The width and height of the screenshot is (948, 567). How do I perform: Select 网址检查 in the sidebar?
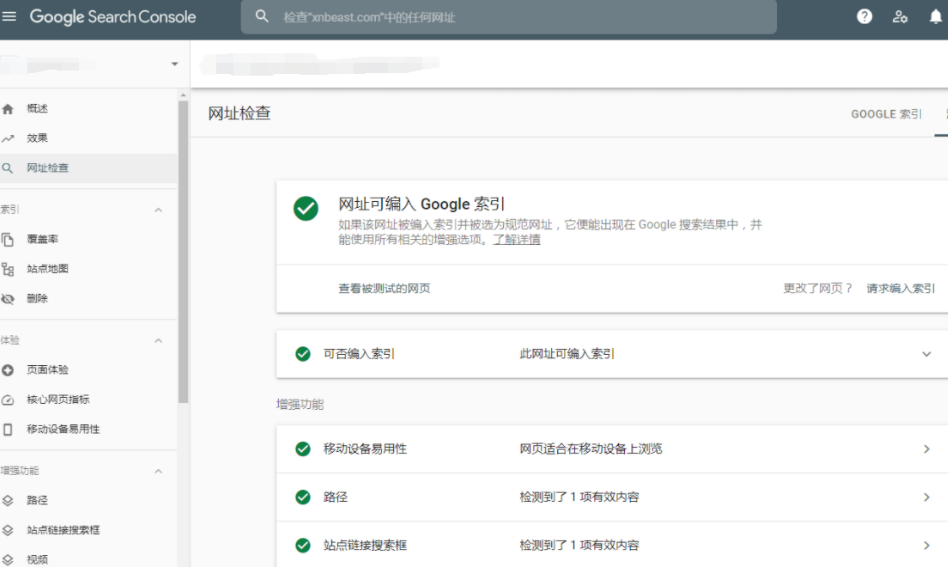point(48,168)
